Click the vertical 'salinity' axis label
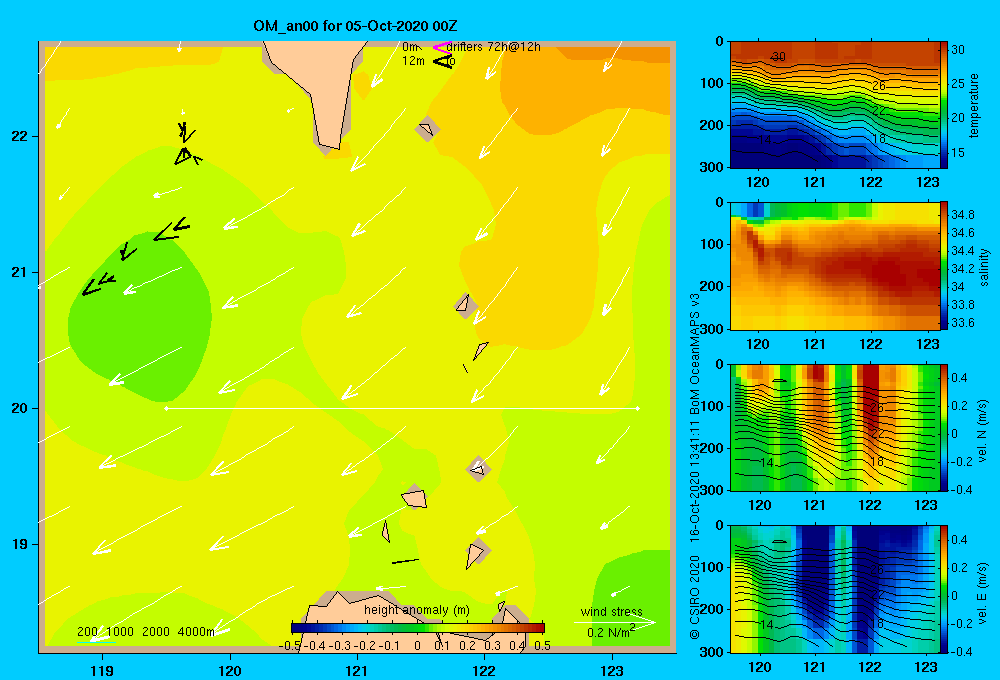Screen dimensions: 1000x680 (984, 267)
